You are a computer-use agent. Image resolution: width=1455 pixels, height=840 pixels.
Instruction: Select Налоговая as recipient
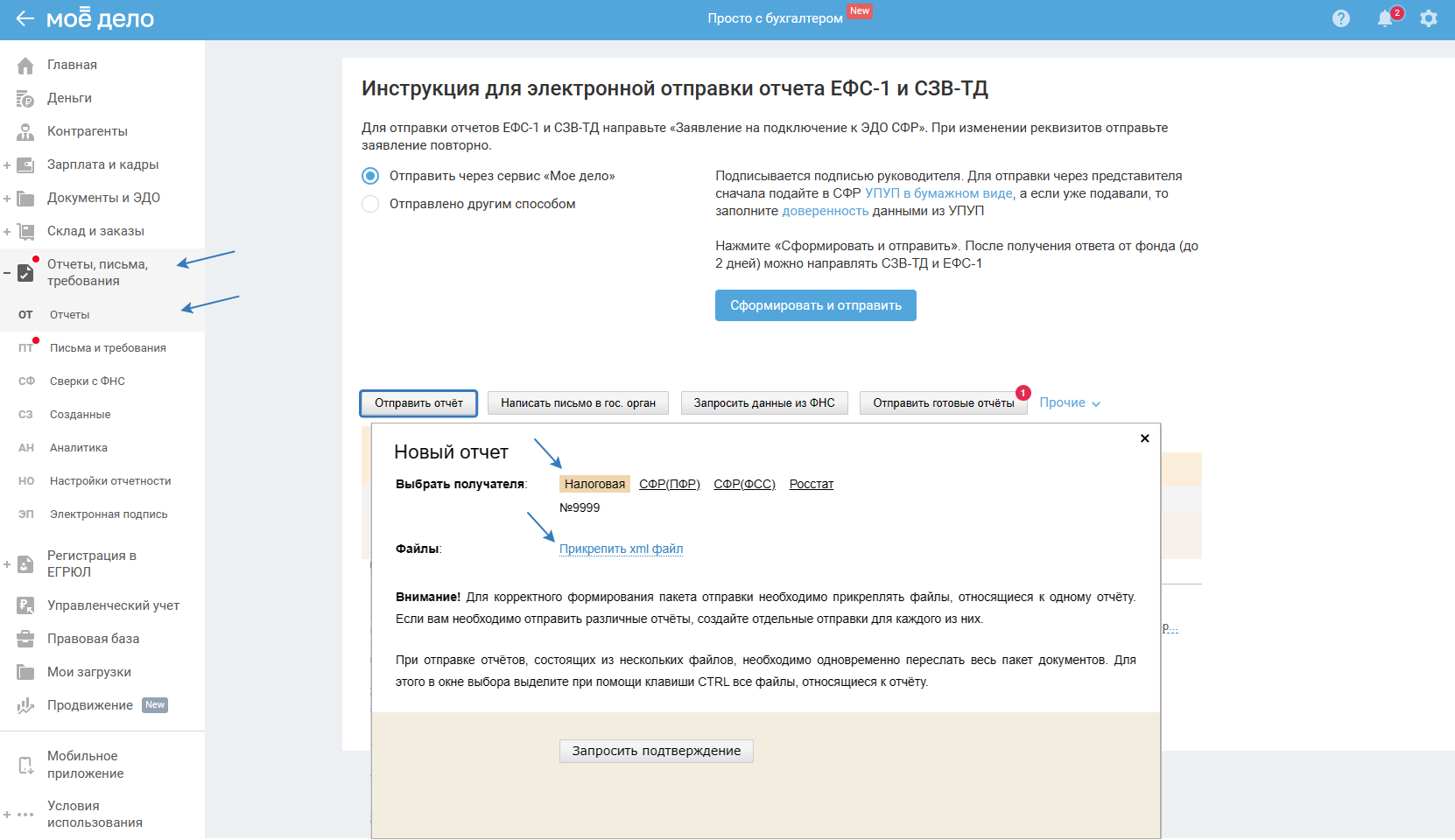click(x=594, y=484)
